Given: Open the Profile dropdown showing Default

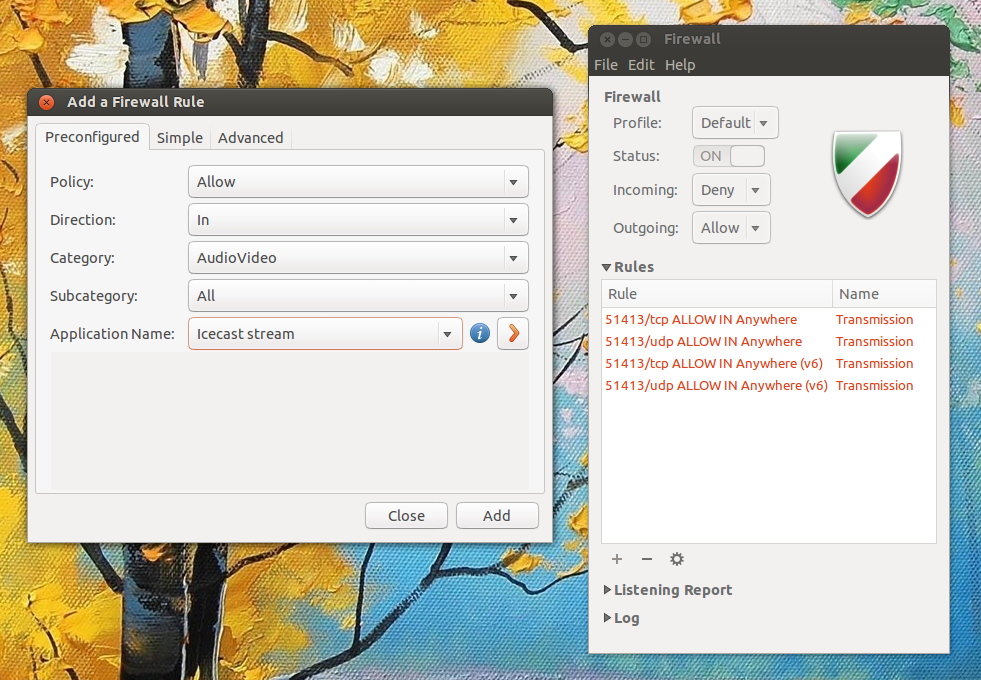Looking at the screenshot, I should [x=735, y=122].
